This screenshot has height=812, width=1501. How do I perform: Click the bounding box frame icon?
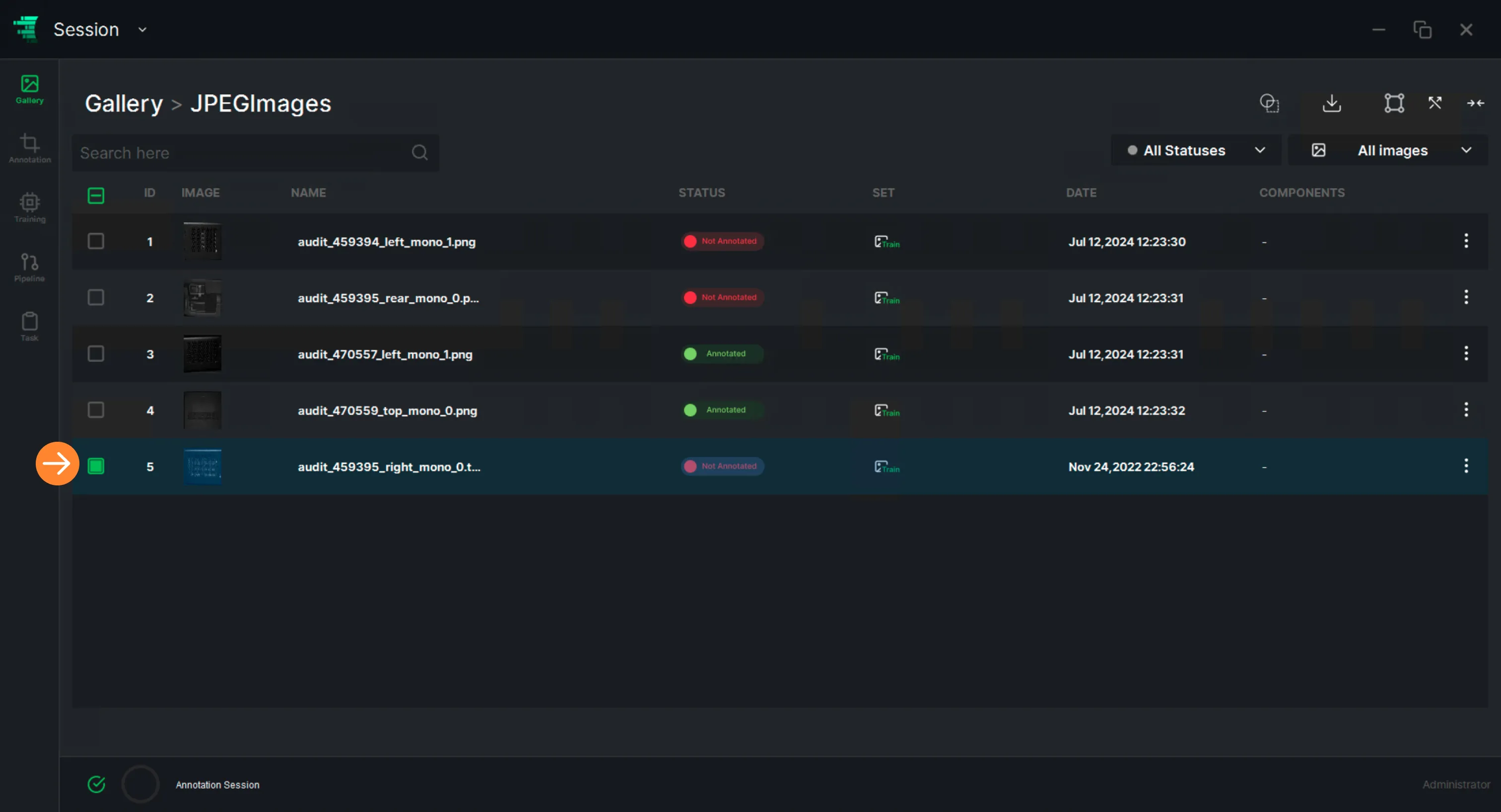[x=1394, y=103]
